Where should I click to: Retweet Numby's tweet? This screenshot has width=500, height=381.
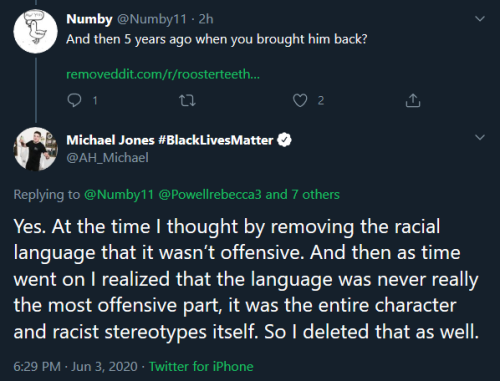point(187,100)
